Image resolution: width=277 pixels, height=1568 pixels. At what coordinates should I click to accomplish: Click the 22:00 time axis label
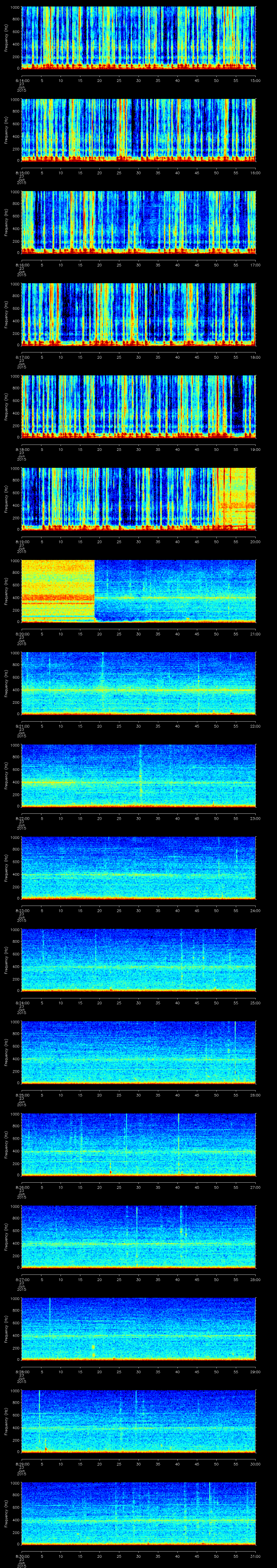coord(256,726)
